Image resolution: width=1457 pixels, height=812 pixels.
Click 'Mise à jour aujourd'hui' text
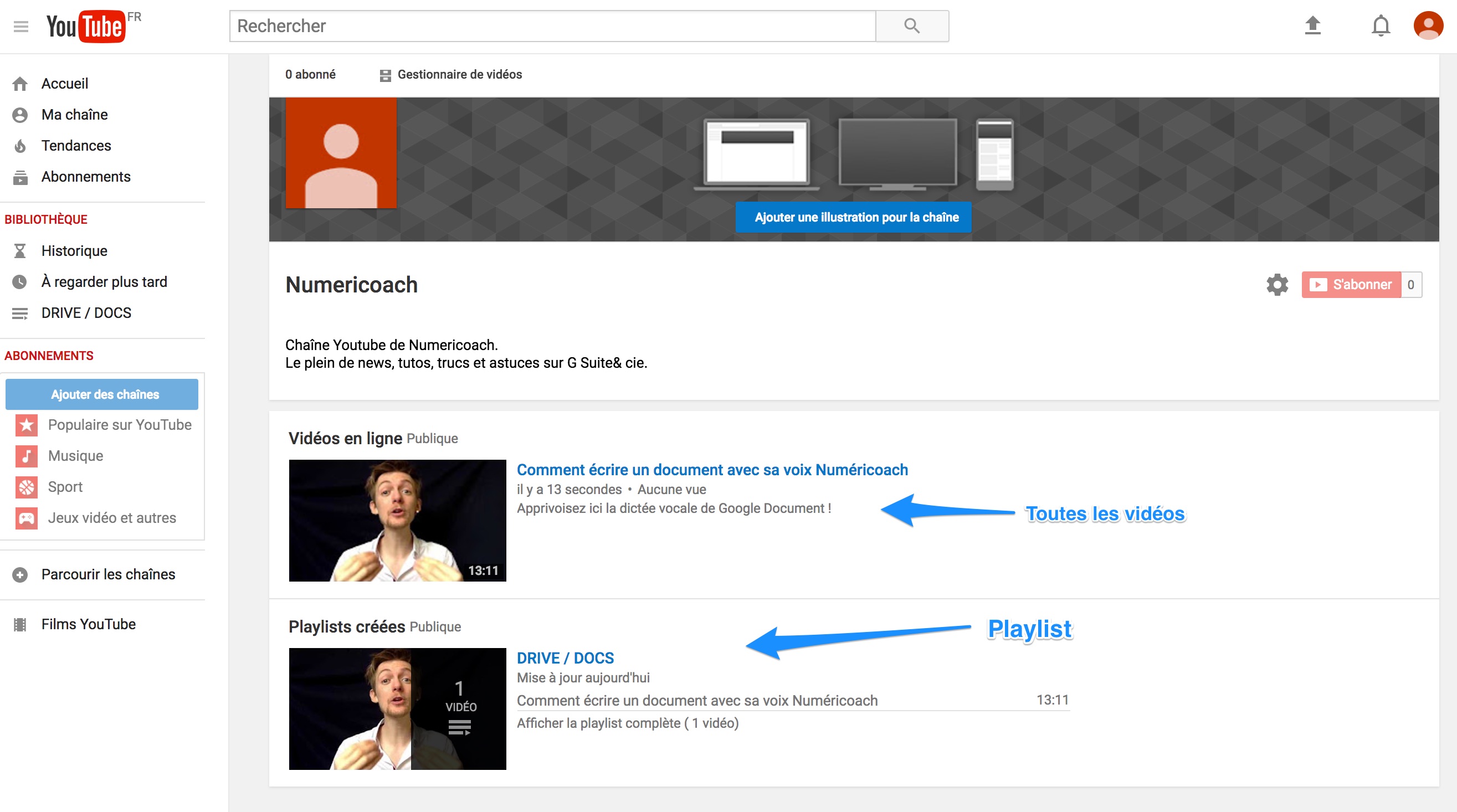[583, 678]
